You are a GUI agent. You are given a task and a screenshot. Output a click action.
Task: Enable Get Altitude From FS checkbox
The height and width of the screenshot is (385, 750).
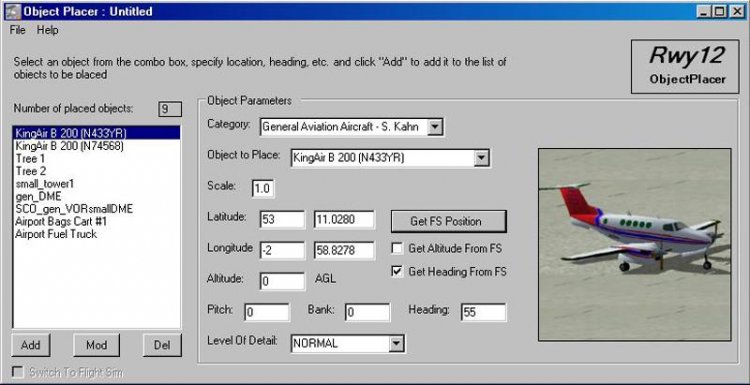click(397, 248)
